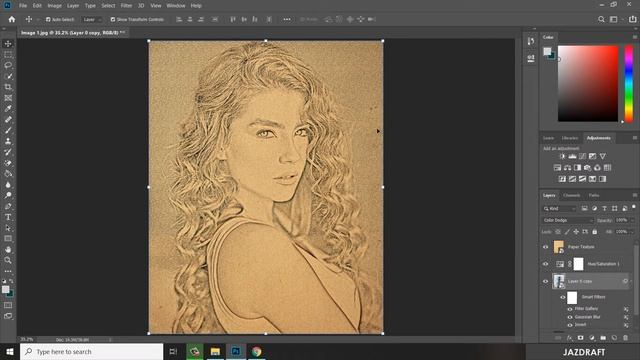Click Windows search box
This screenshot has width=640, height=360.
coord(91,351)
